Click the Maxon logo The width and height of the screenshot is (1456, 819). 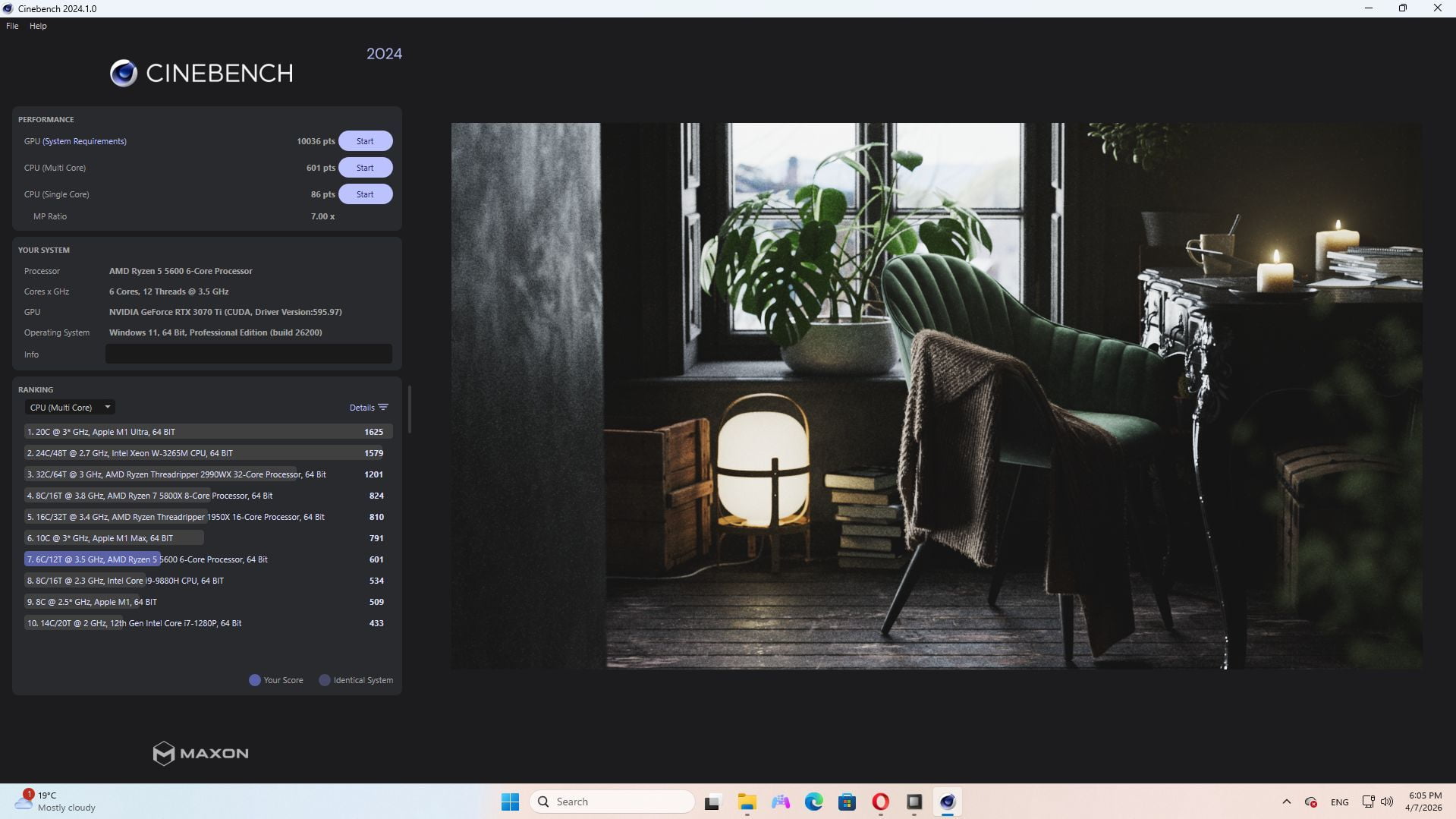pos(201,753)
